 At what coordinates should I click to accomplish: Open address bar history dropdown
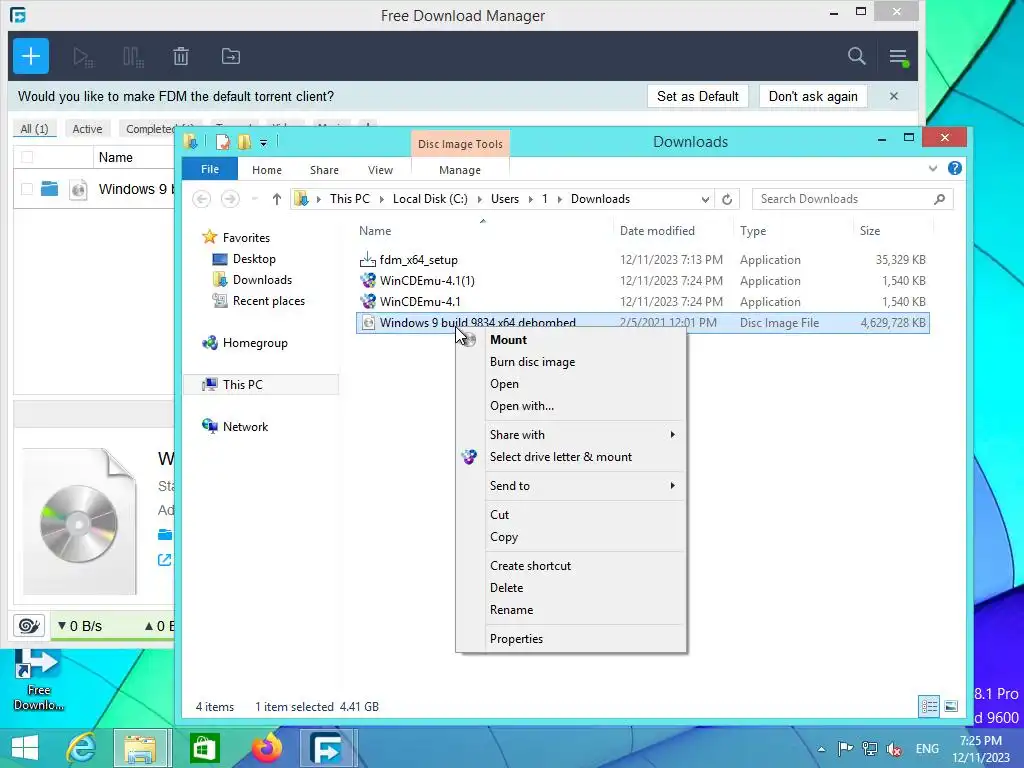pos(705,199)
